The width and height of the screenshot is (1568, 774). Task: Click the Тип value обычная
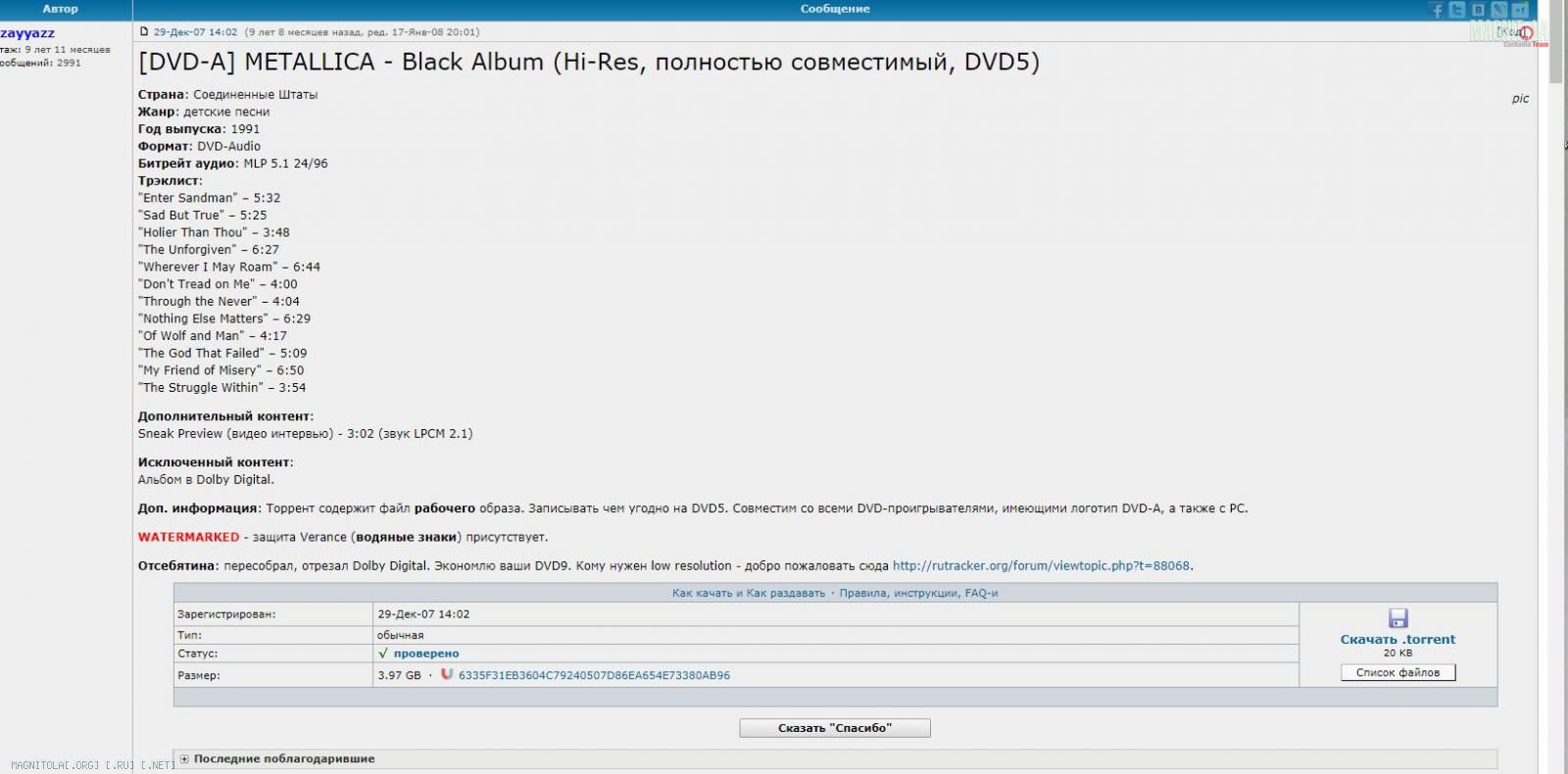point(400,635)
